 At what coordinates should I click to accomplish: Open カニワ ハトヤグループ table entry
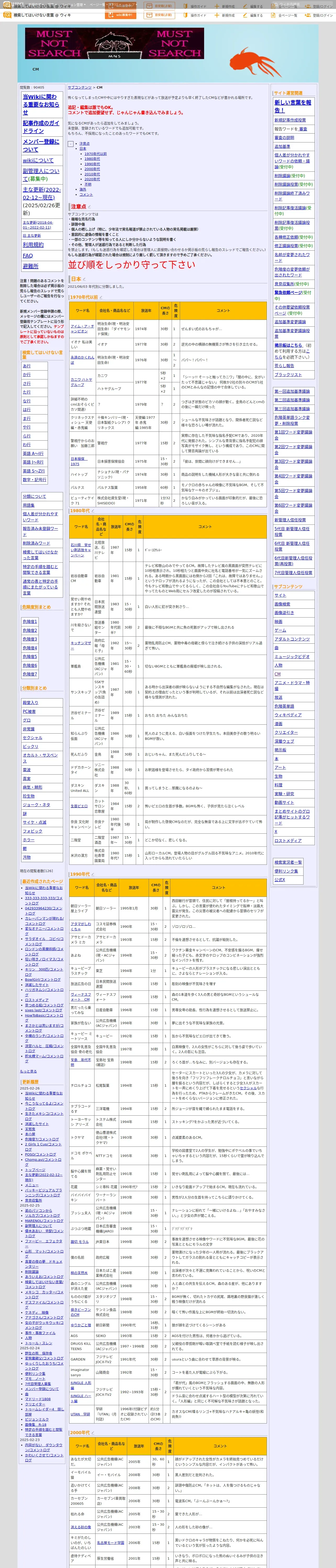[81, 382]
